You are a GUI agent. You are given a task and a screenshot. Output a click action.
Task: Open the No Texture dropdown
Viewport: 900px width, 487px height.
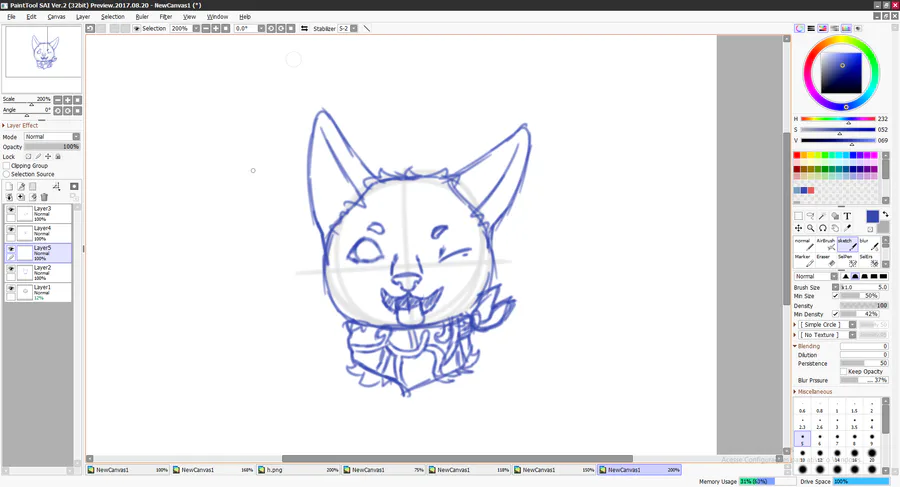pyautogui.click(x=852, y=335)
